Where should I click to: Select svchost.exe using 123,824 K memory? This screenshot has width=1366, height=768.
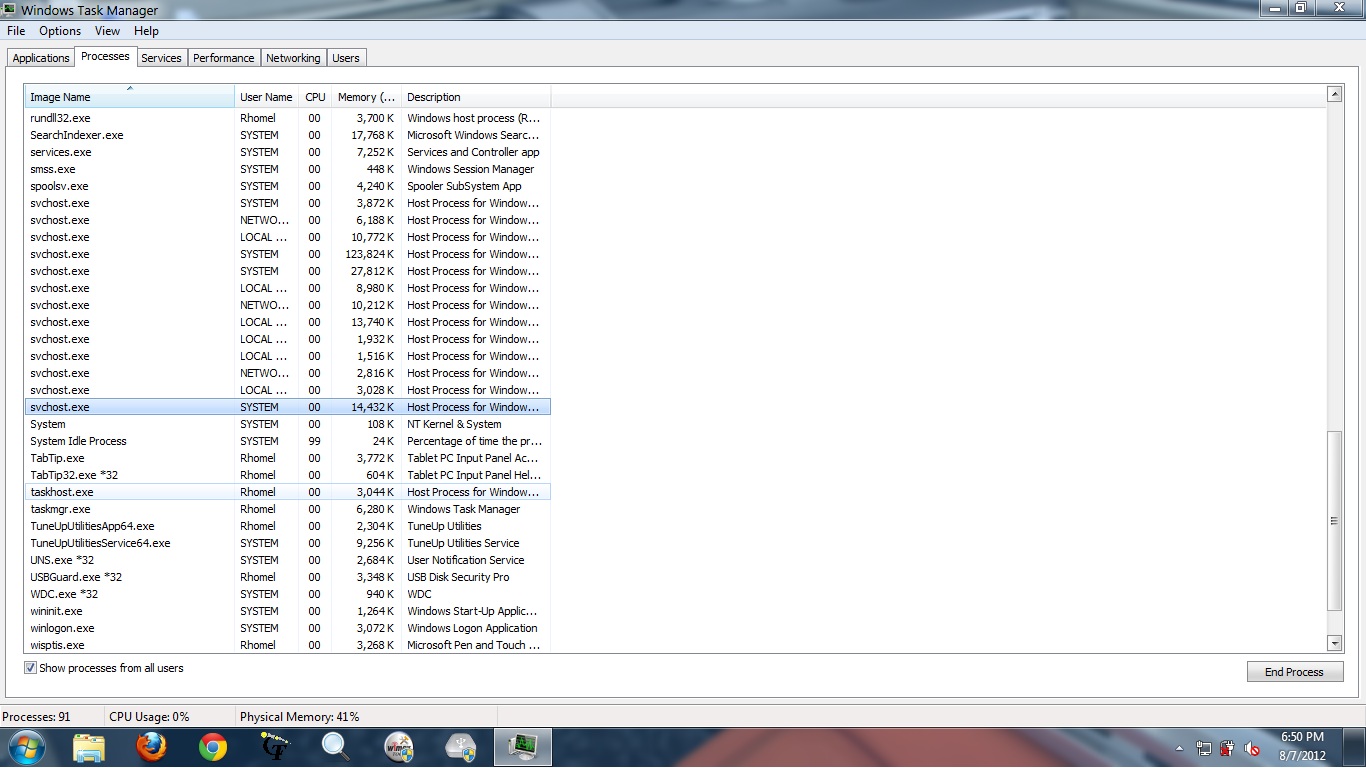coord(287,254)
